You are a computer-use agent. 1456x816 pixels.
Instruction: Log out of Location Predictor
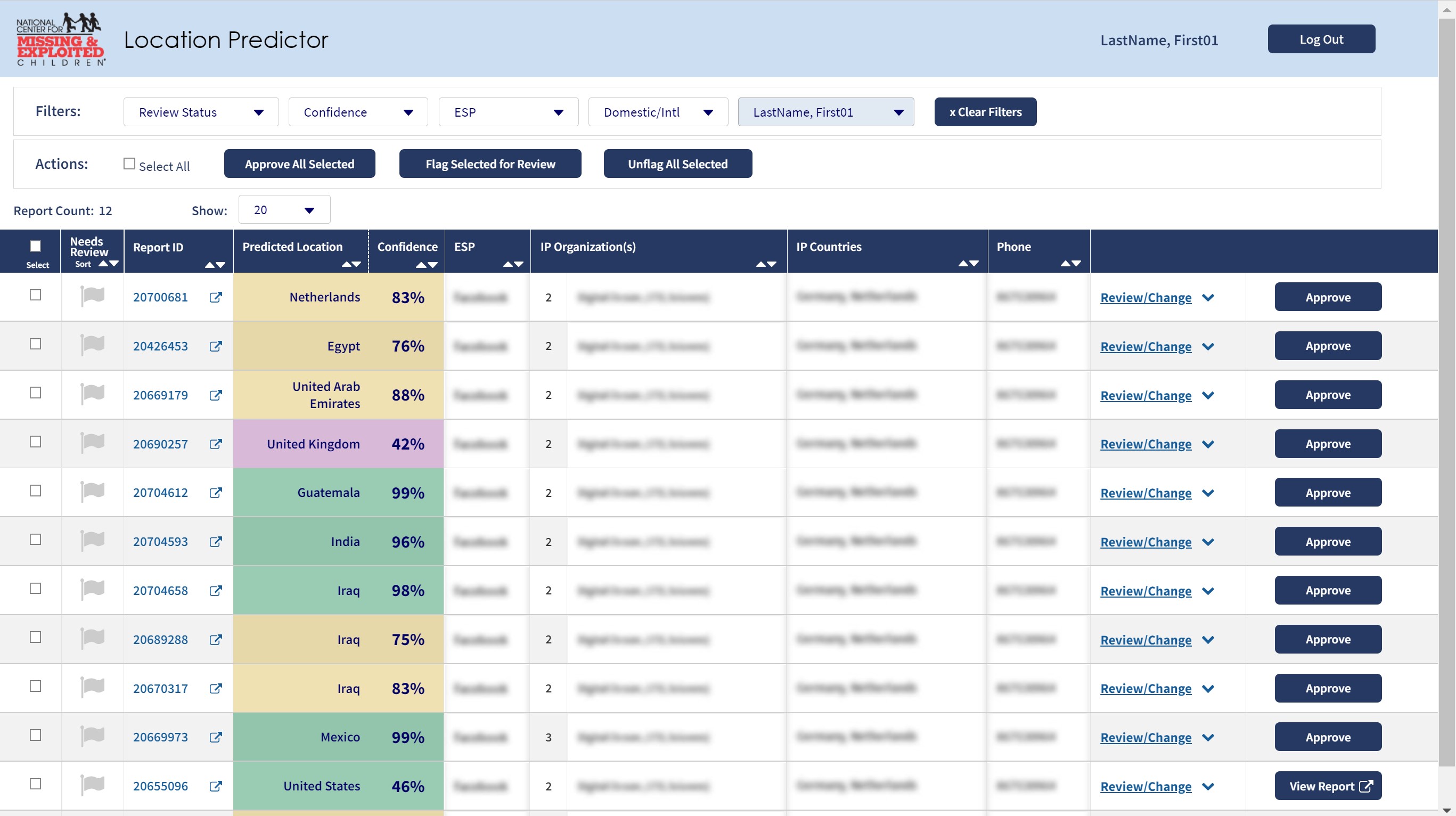tap(1321, 39)
